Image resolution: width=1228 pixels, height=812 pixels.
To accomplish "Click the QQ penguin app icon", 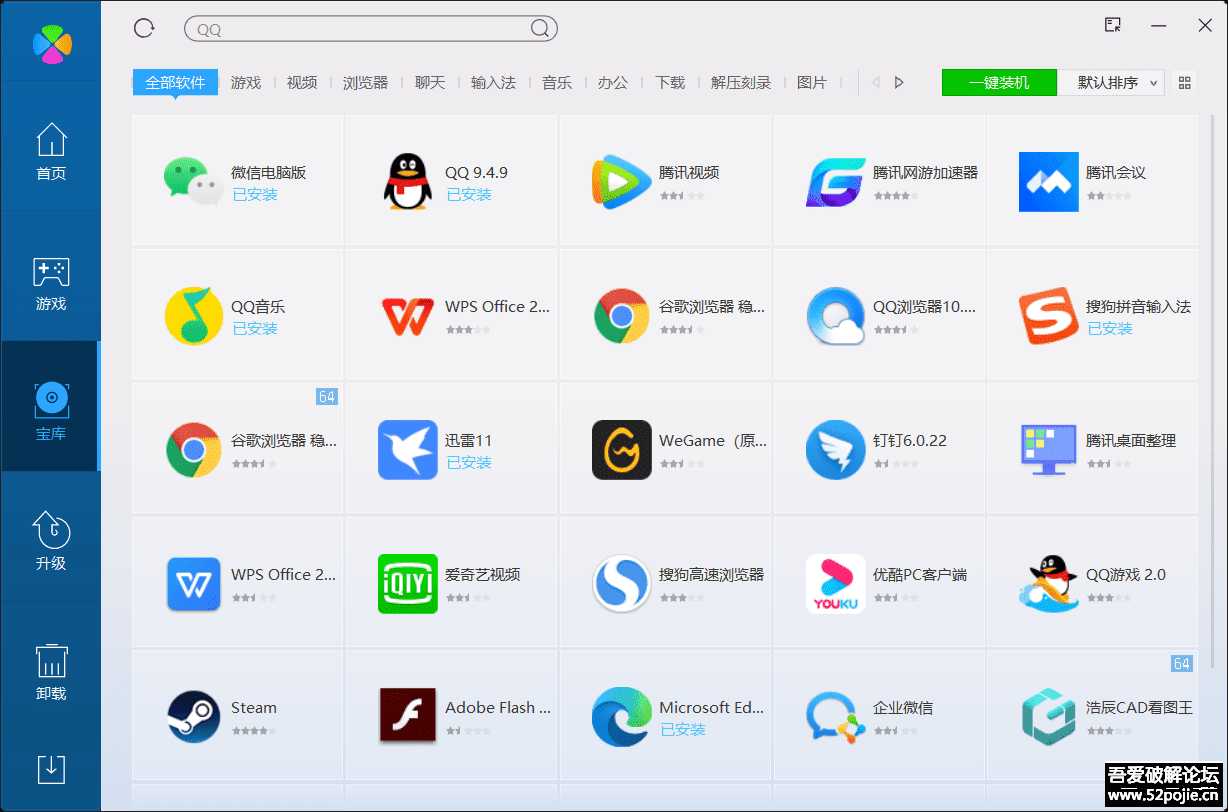I will [407, 182].
